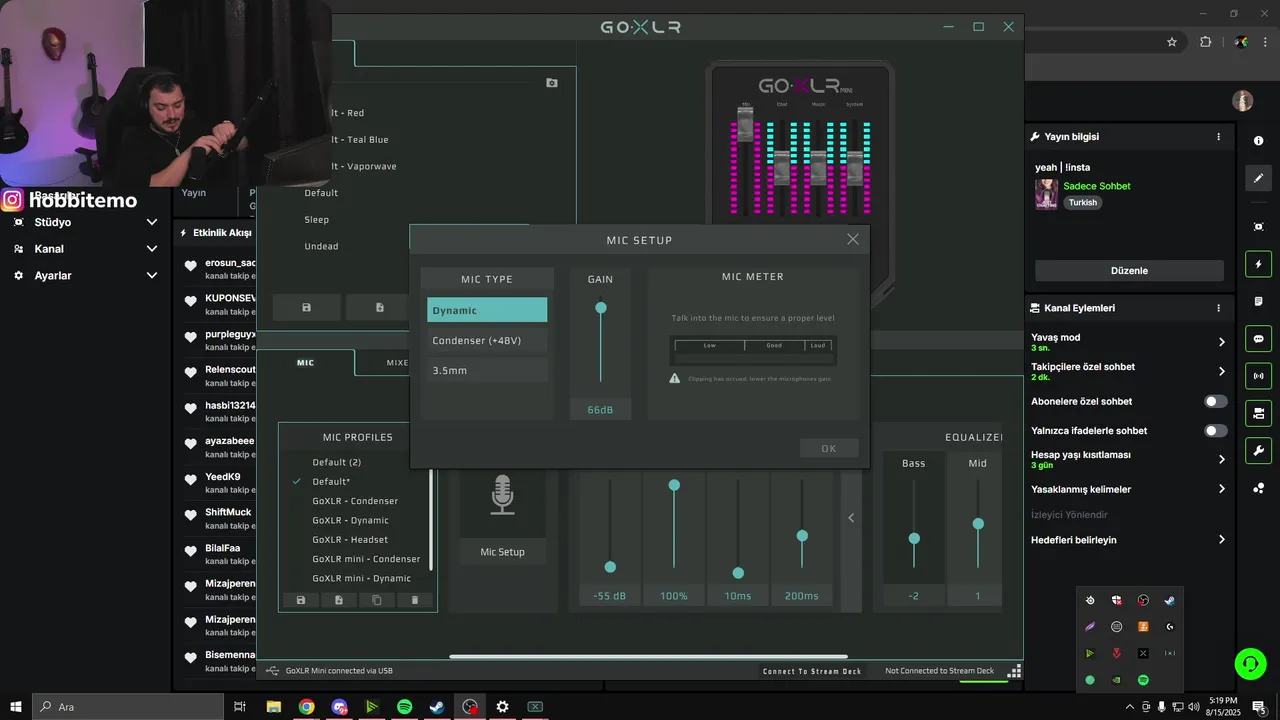Switch to the MIC tab

305,362
